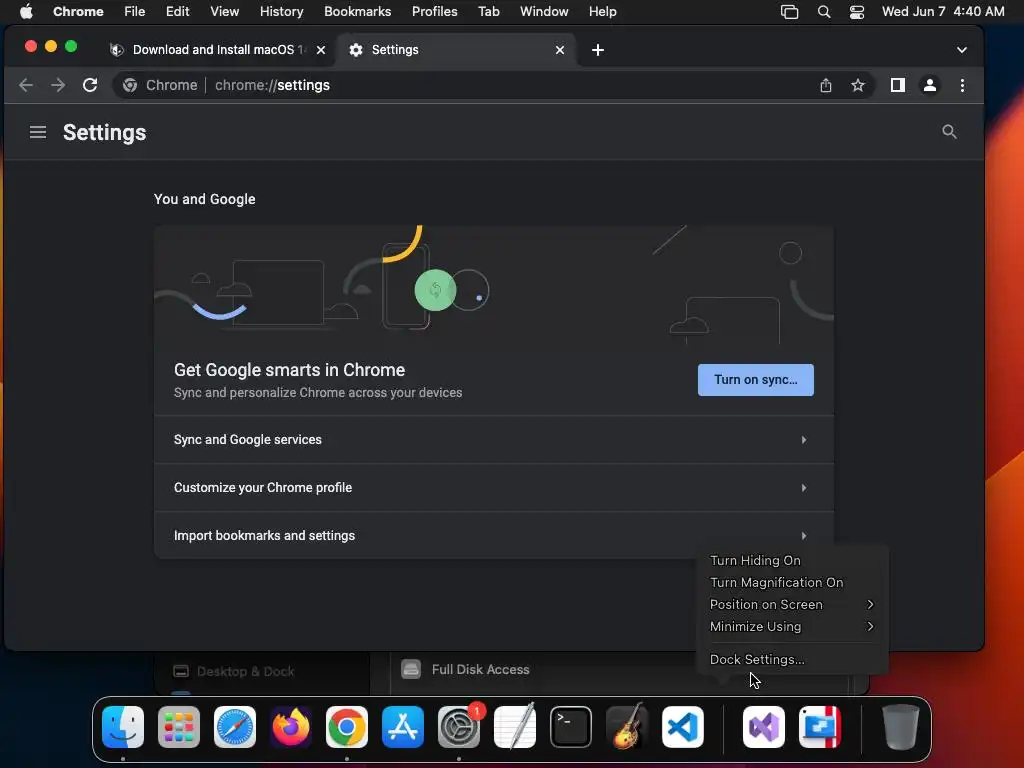Click the date and time in menu bar

943,11
